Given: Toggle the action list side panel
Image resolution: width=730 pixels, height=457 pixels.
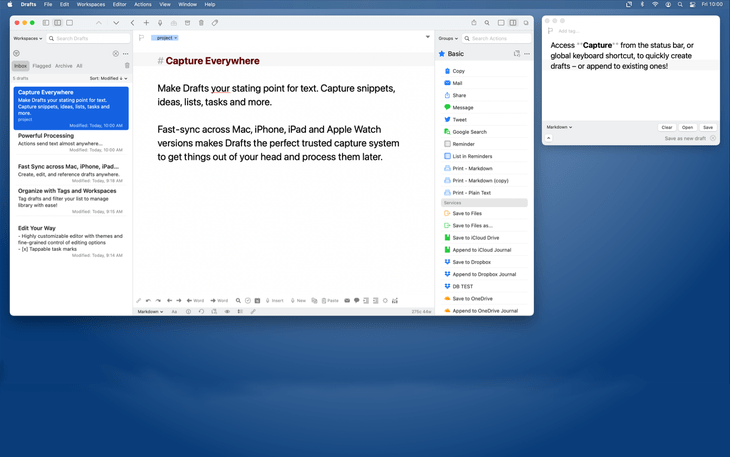Looking at the screenshot, I should click(513, 23).
